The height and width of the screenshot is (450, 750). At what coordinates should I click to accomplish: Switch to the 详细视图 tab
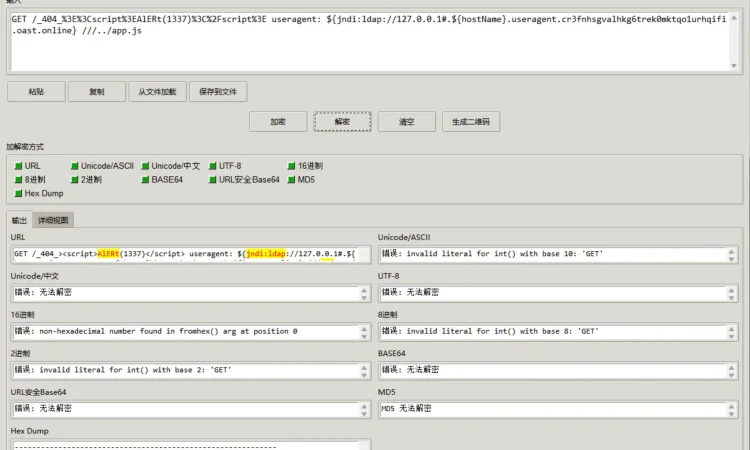pos(54,220)
